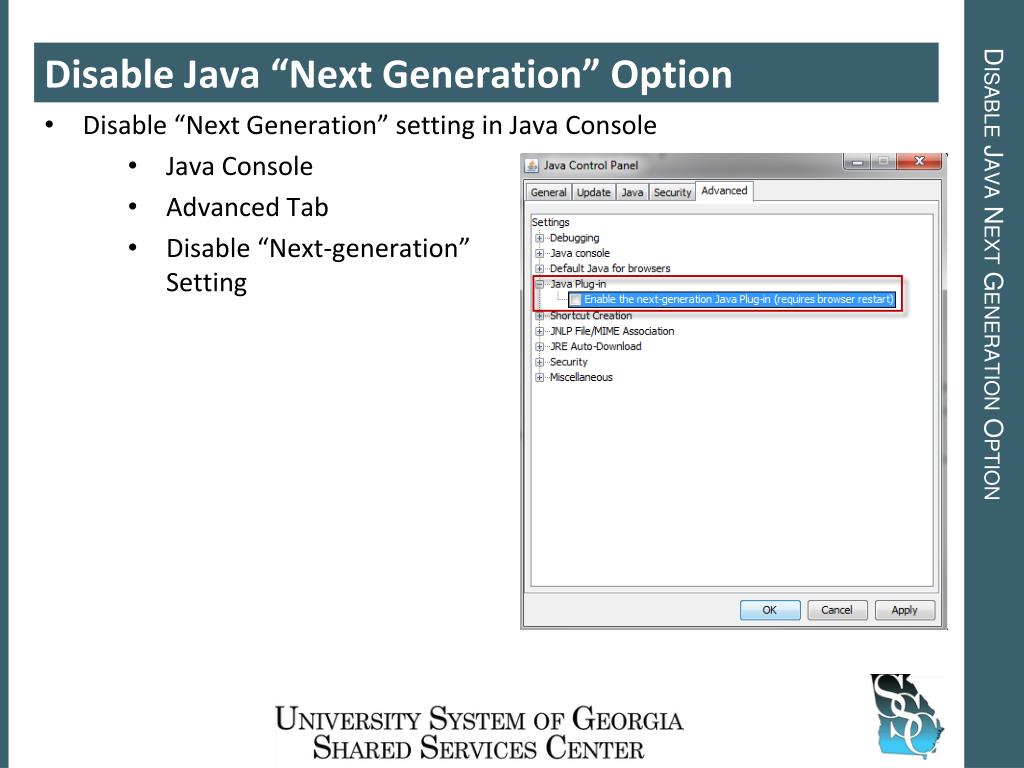Collapse the Java Plug-in node
The height and width of the screenshot is (768, 1024).
pyautogui.click(x=539, y=284)
